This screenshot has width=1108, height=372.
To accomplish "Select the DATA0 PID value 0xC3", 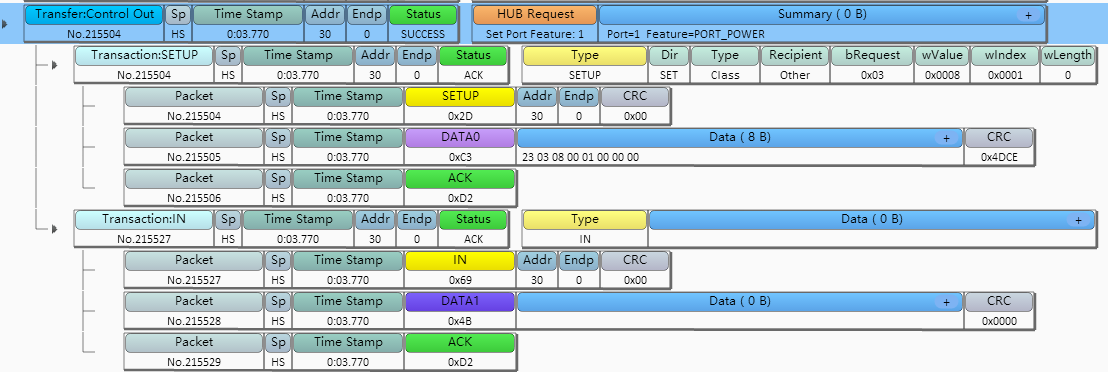I will [x=460, y=157].
